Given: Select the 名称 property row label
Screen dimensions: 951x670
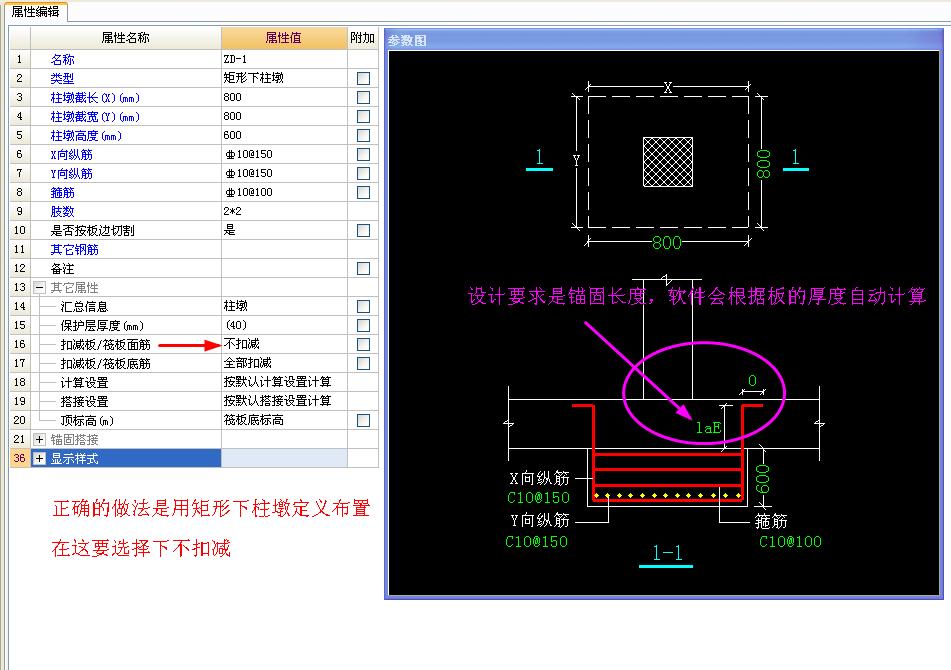Looking at the screenshot, I should [x=62, y=59].
